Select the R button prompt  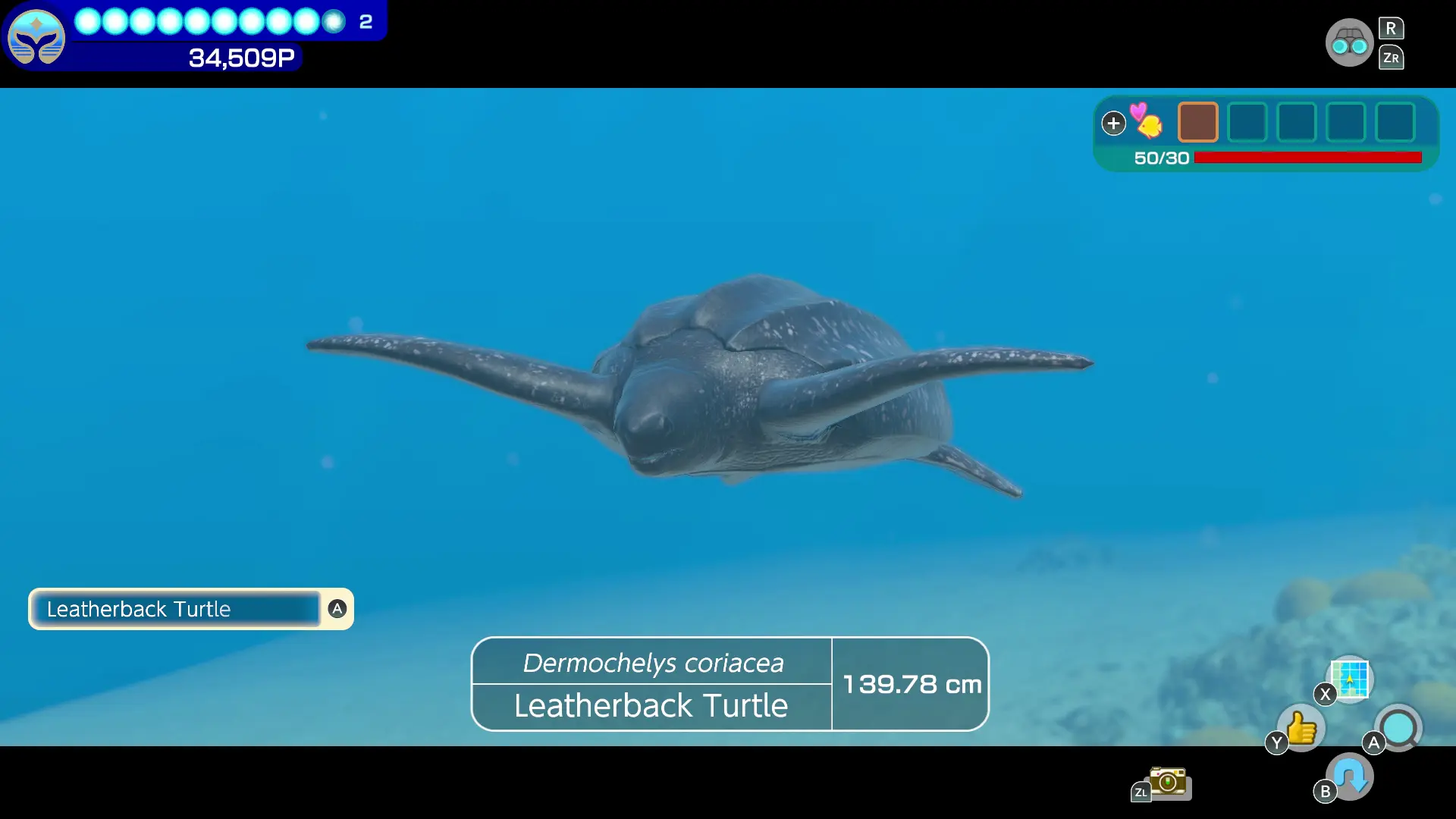point(1391,28)
